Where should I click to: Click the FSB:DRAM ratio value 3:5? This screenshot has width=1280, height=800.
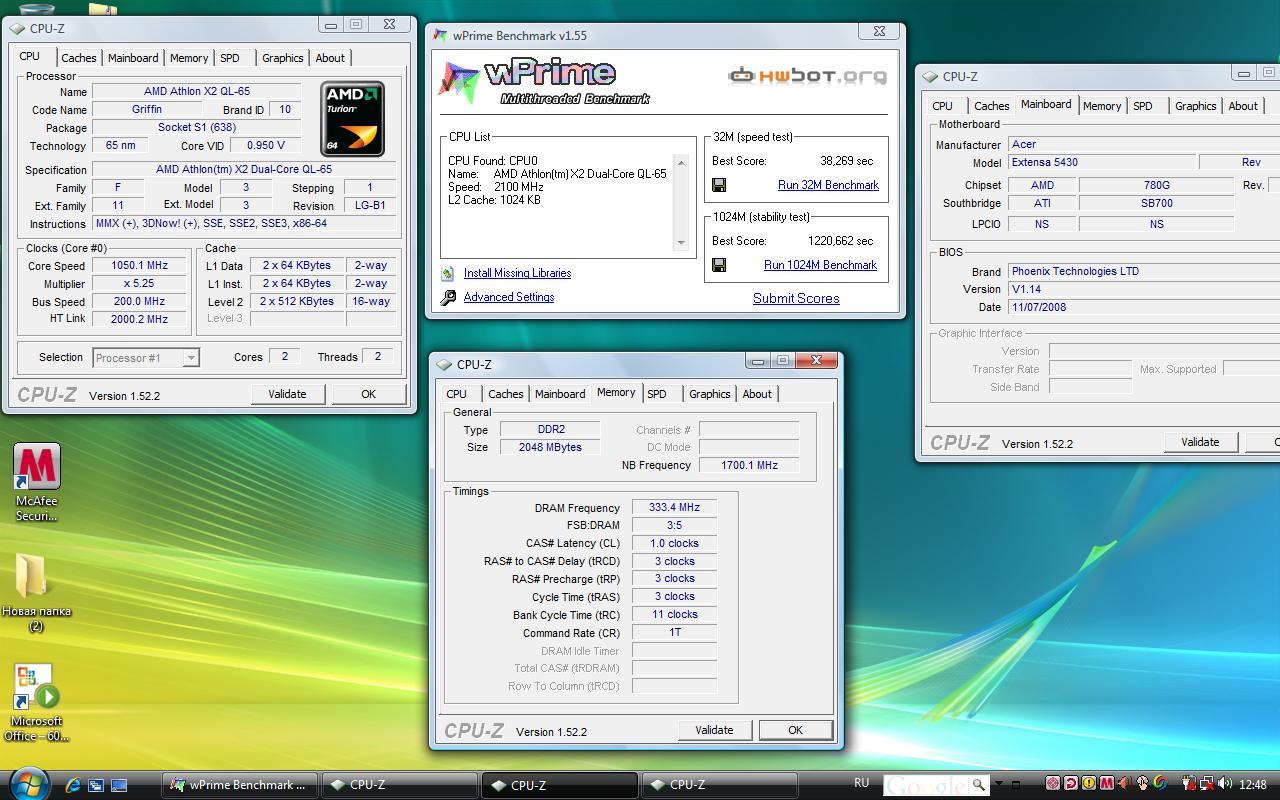(674, 525)
